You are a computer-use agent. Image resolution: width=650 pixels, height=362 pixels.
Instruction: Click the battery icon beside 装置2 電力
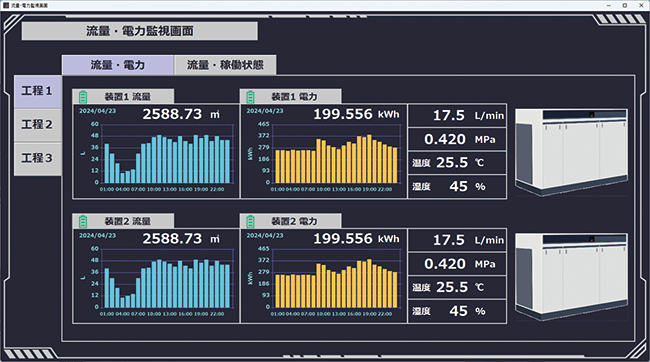250,221
